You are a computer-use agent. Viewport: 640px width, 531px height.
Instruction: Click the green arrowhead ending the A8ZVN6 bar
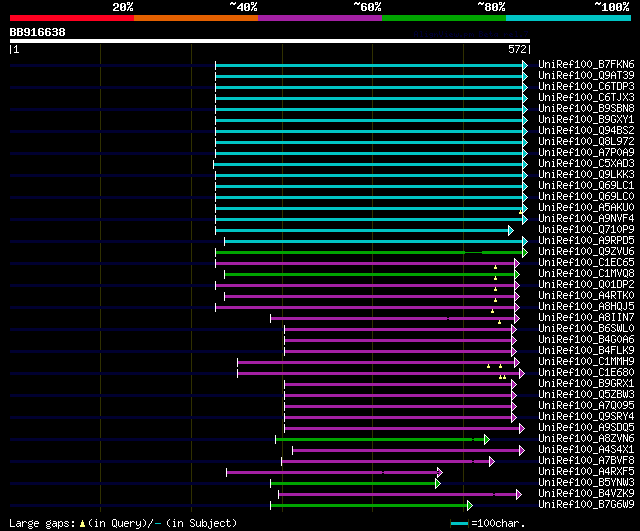point(487,440)
